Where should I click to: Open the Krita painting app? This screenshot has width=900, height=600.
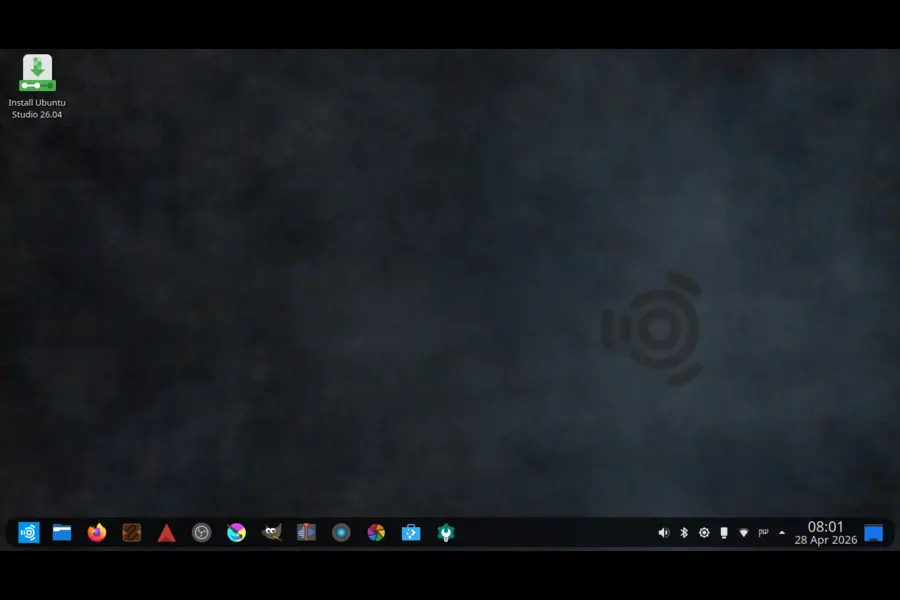[x=235, y=533]
